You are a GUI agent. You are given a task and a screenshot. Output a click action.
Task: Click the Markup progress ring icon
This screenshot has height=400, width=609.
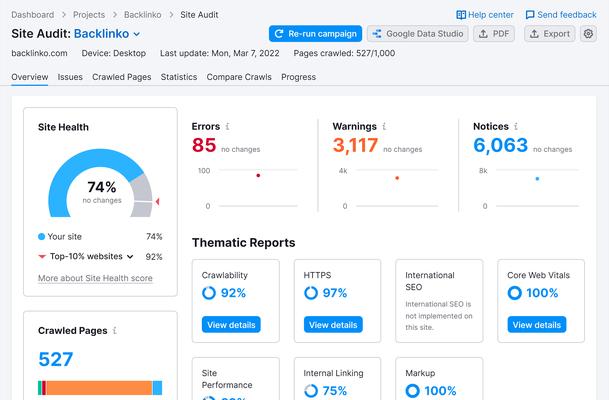(x=412, y=391)
